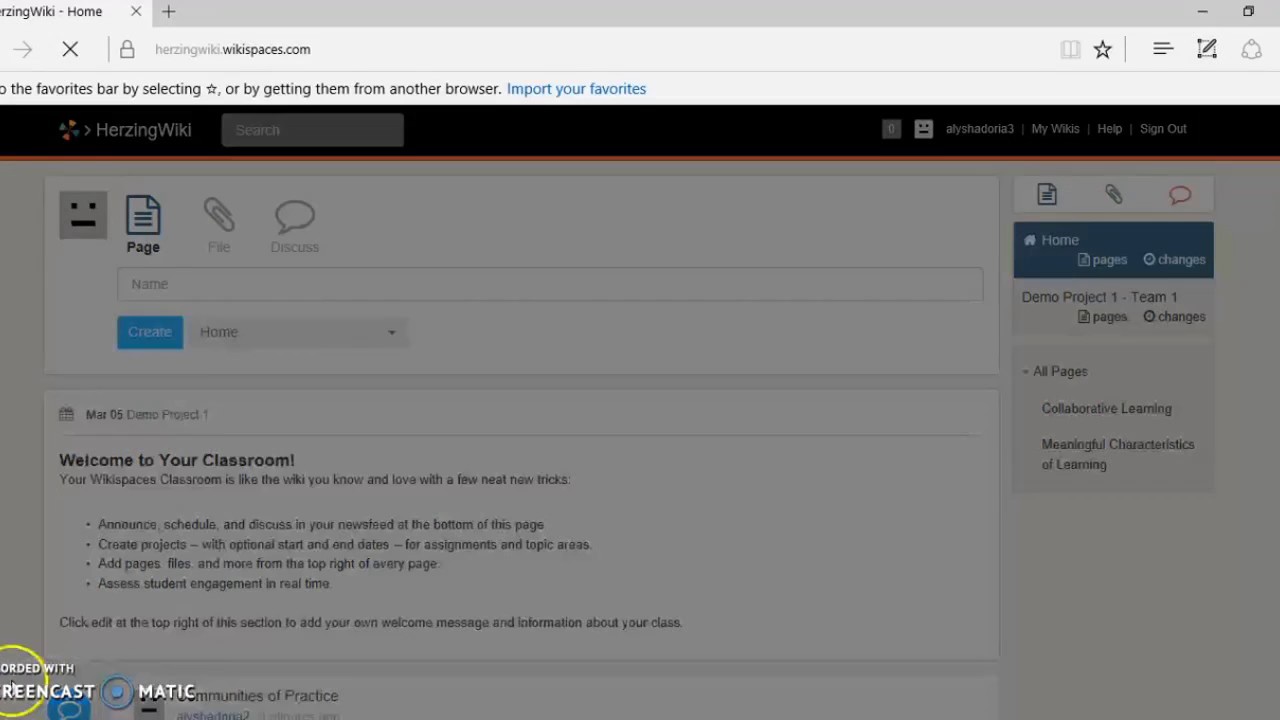This screenshot has height=720, width=1280.
Task: Select the Home wiki in the sidebar
Action: point(1059,240)
